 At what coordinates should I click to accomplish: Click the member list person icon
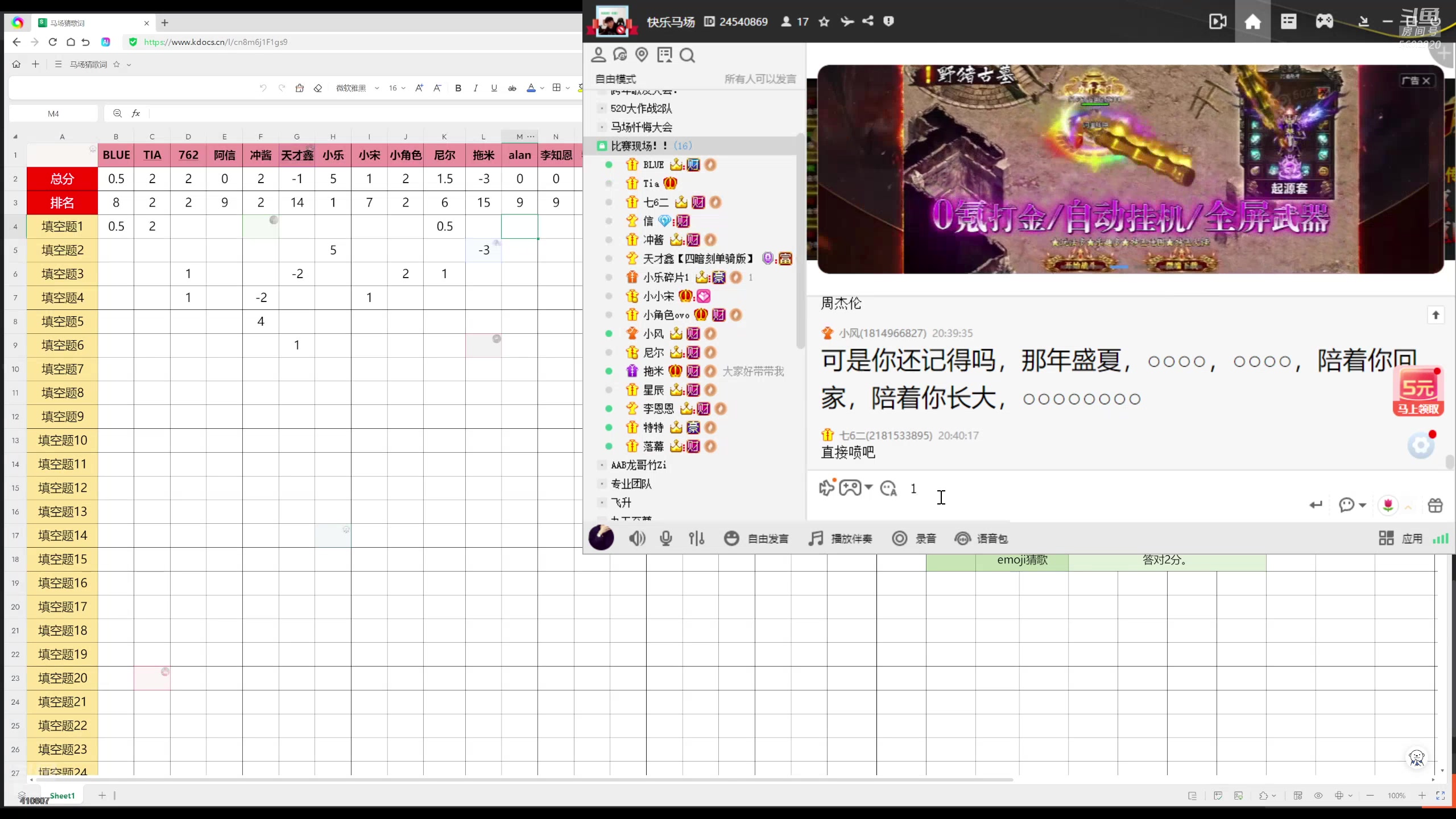[x=598, y=55]
